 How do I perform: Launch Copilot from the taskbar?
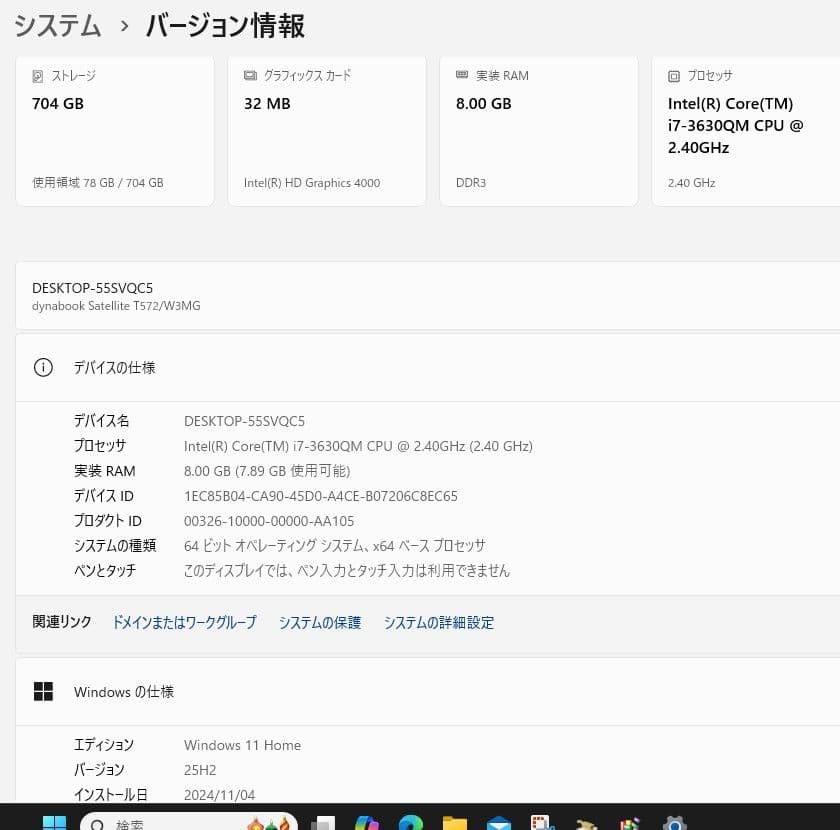coord(367,823)
